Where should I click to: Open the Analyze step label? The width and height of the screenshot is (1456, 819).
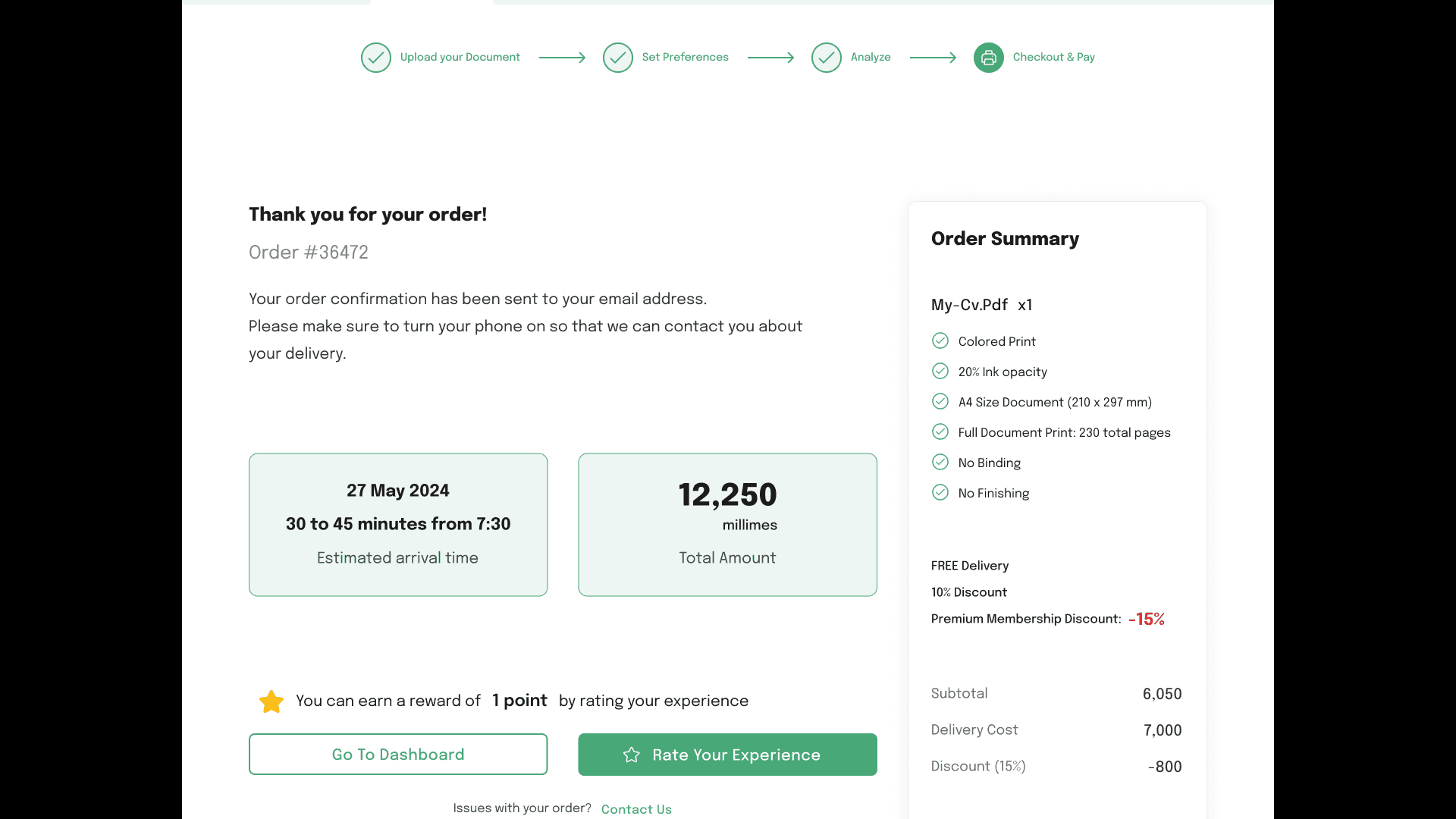coord(870,58)
